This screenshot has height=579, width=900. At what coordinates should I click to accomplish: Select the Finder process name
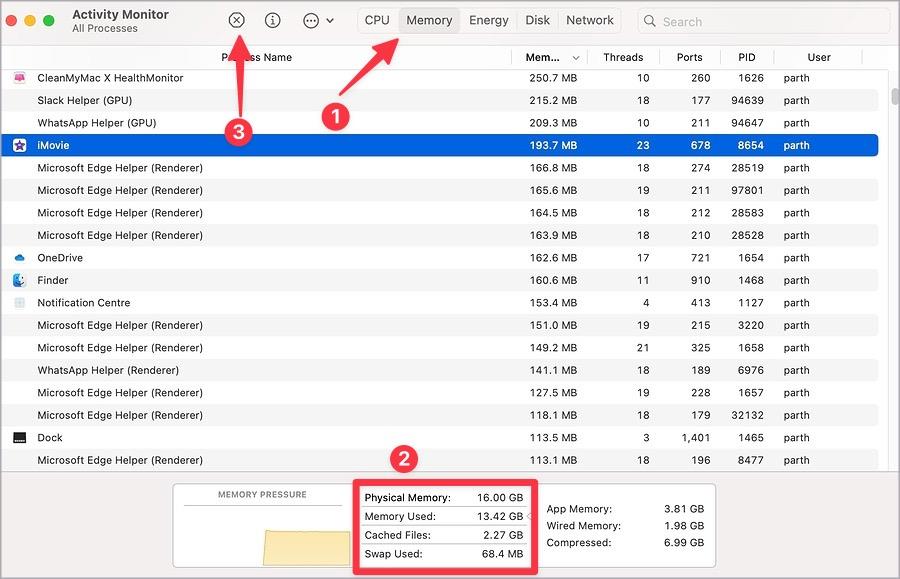point(52,280)
